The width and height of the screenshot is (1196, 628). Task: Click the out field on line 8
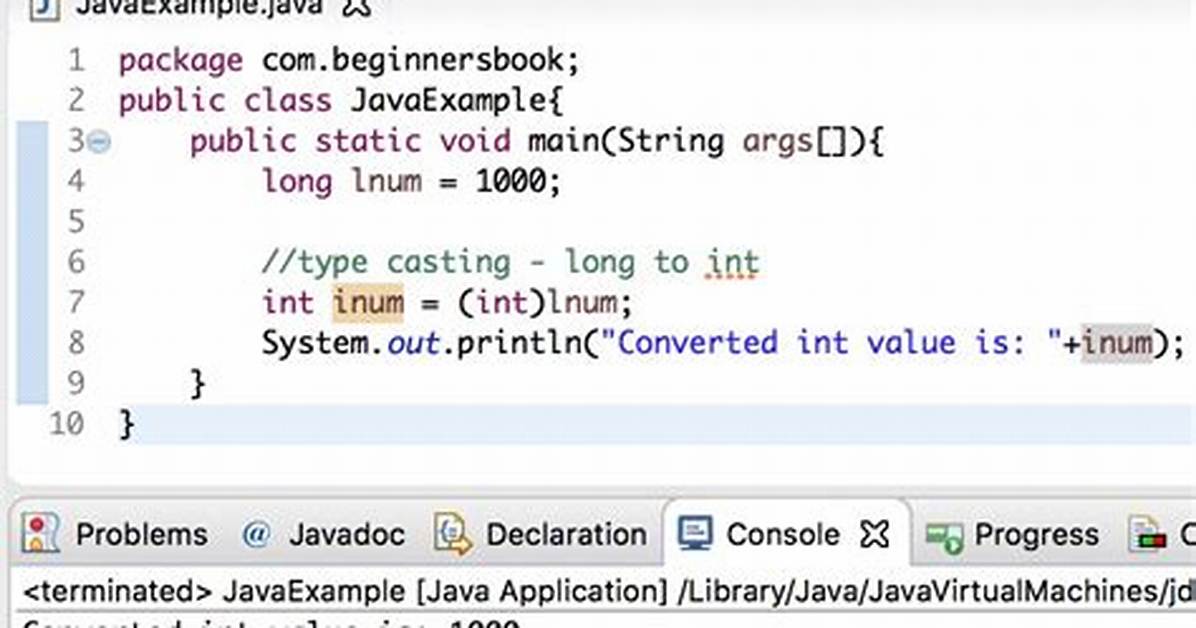click(413, 343)
